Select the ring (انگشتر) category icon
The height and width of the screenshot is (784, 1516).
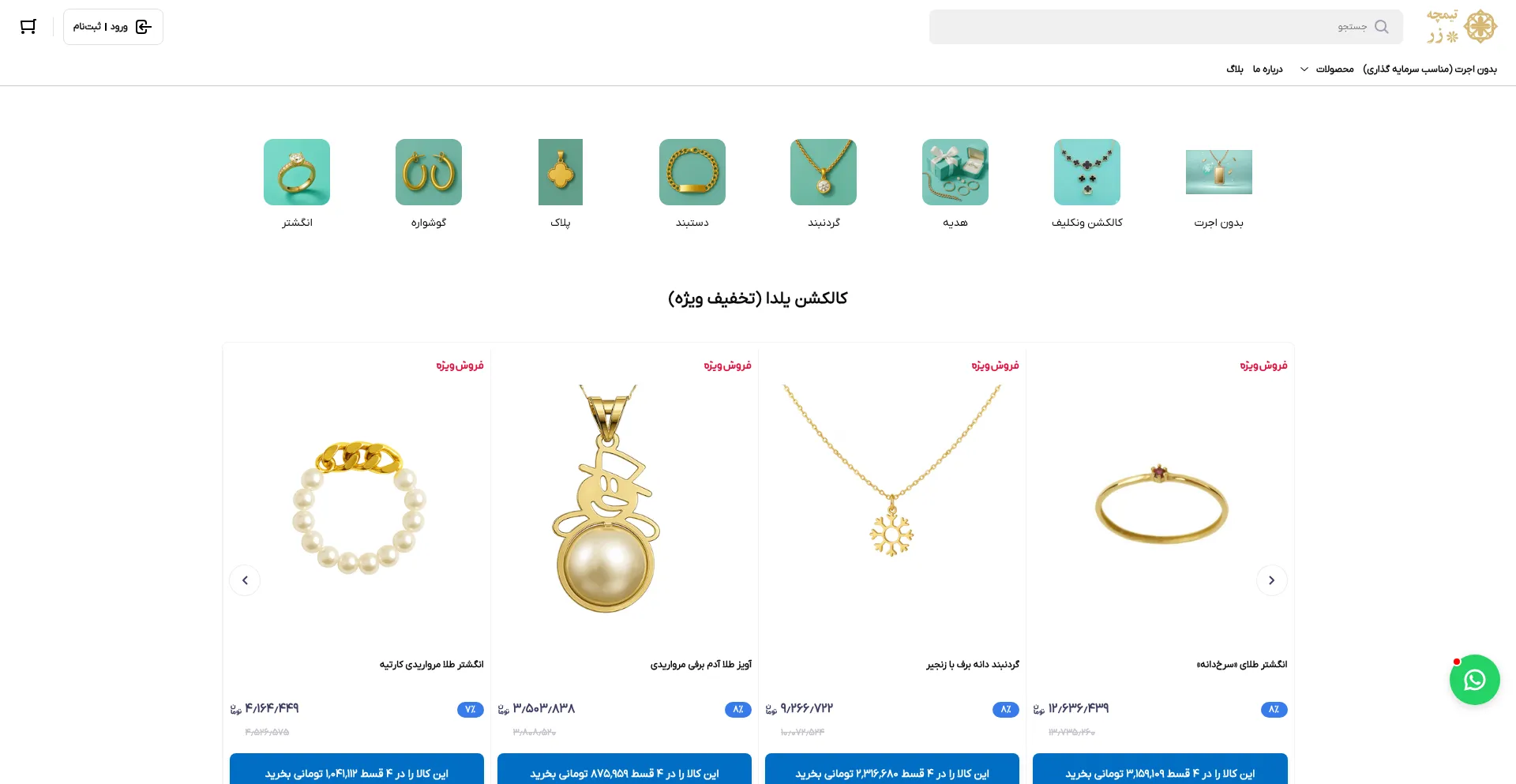point(297,172)
